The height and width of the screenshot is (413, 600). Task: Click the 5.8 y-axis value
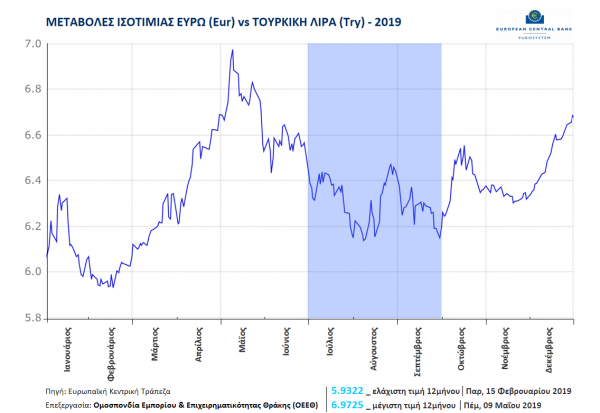(x=32, y=318)
